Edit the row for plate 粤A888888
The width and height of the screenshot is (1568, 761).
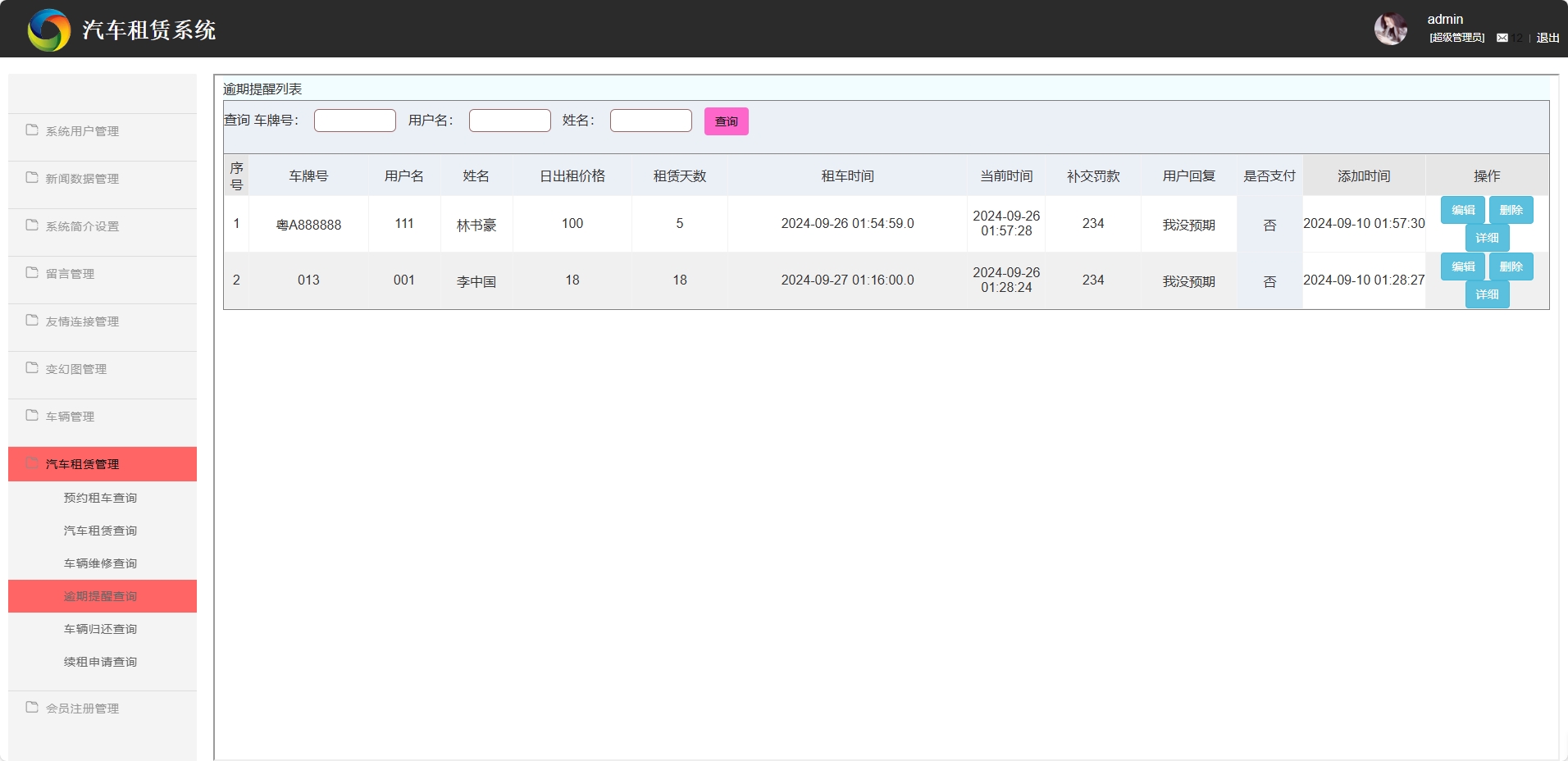[1462, 210]
